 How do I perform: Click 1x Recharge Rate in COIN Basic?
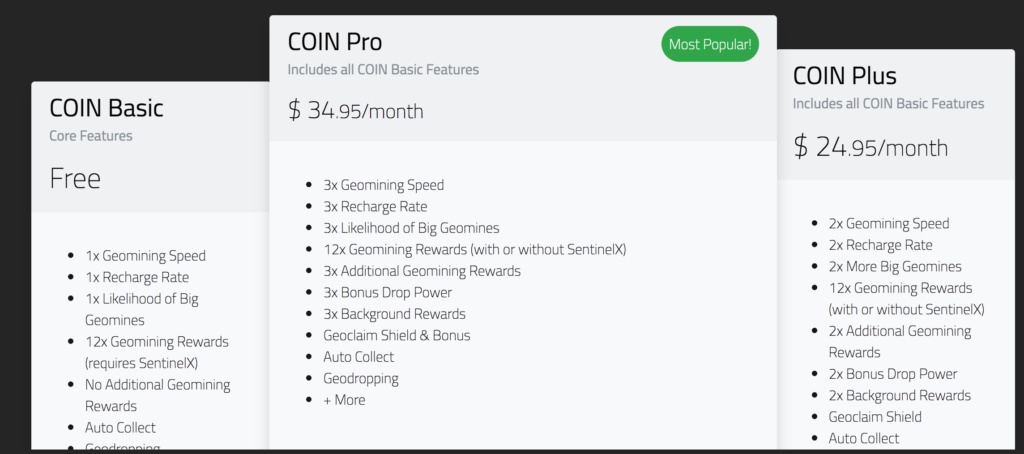tap(137, 277)
